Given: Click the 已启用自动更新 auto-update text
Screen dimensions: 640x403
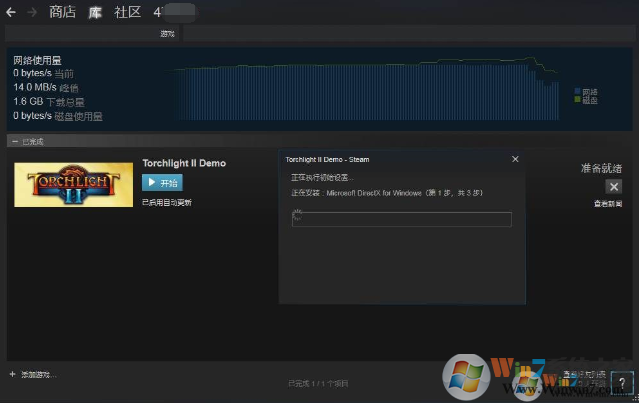Looking at the screenshot, I should [x=166, y=202].
